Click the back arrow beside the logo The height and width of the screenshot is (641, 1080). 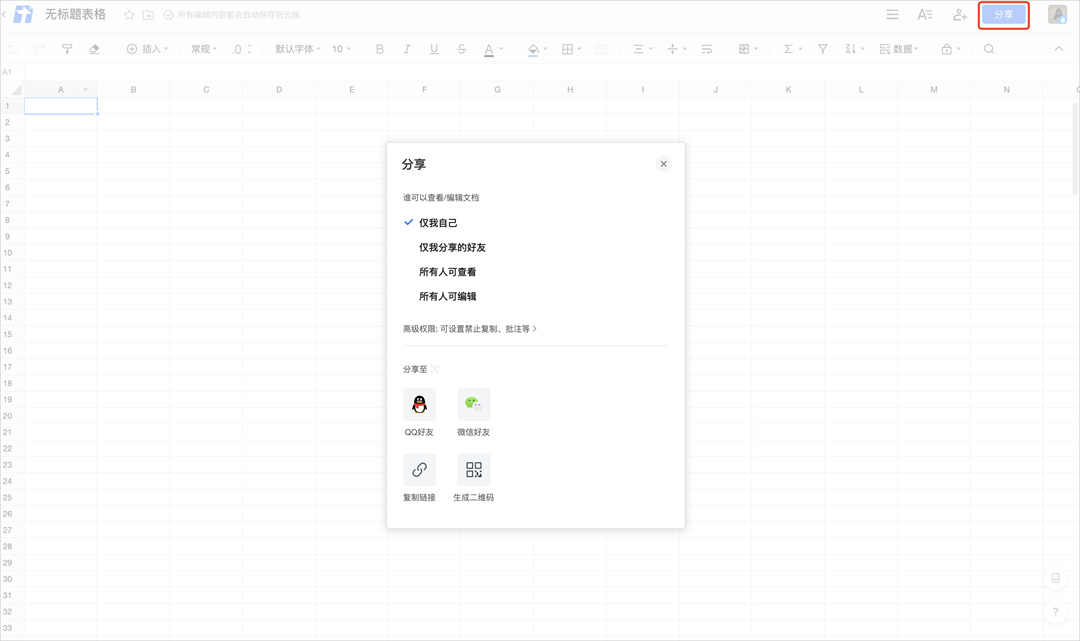4,14
